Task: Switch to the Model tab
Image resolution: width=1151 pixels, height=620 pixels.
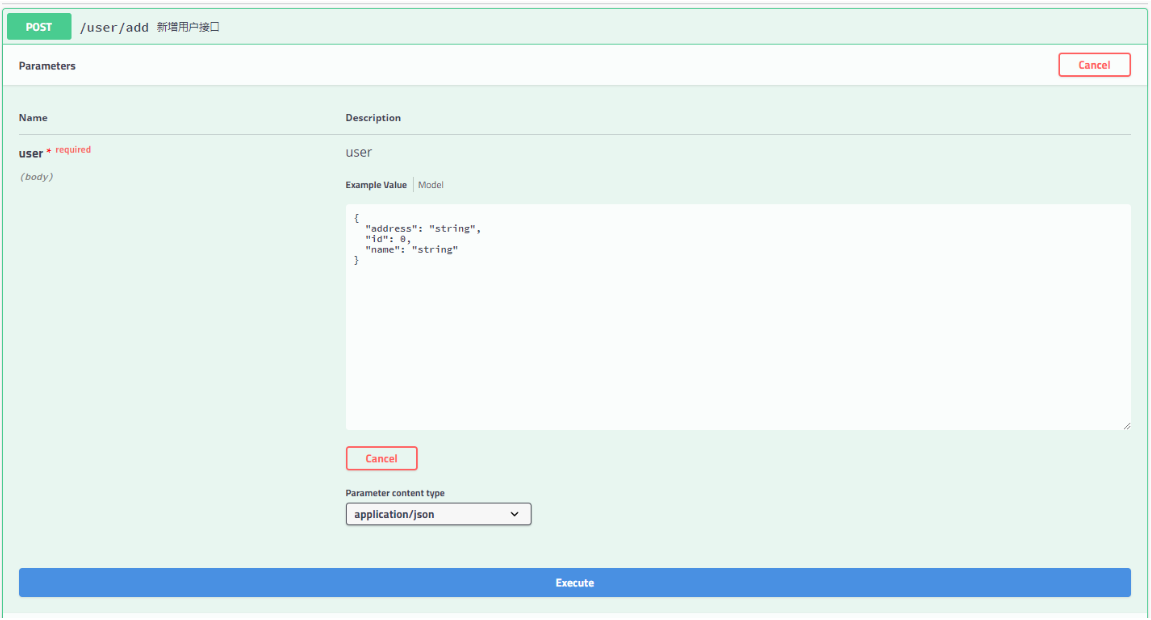Action: click(x=430, y=185)
